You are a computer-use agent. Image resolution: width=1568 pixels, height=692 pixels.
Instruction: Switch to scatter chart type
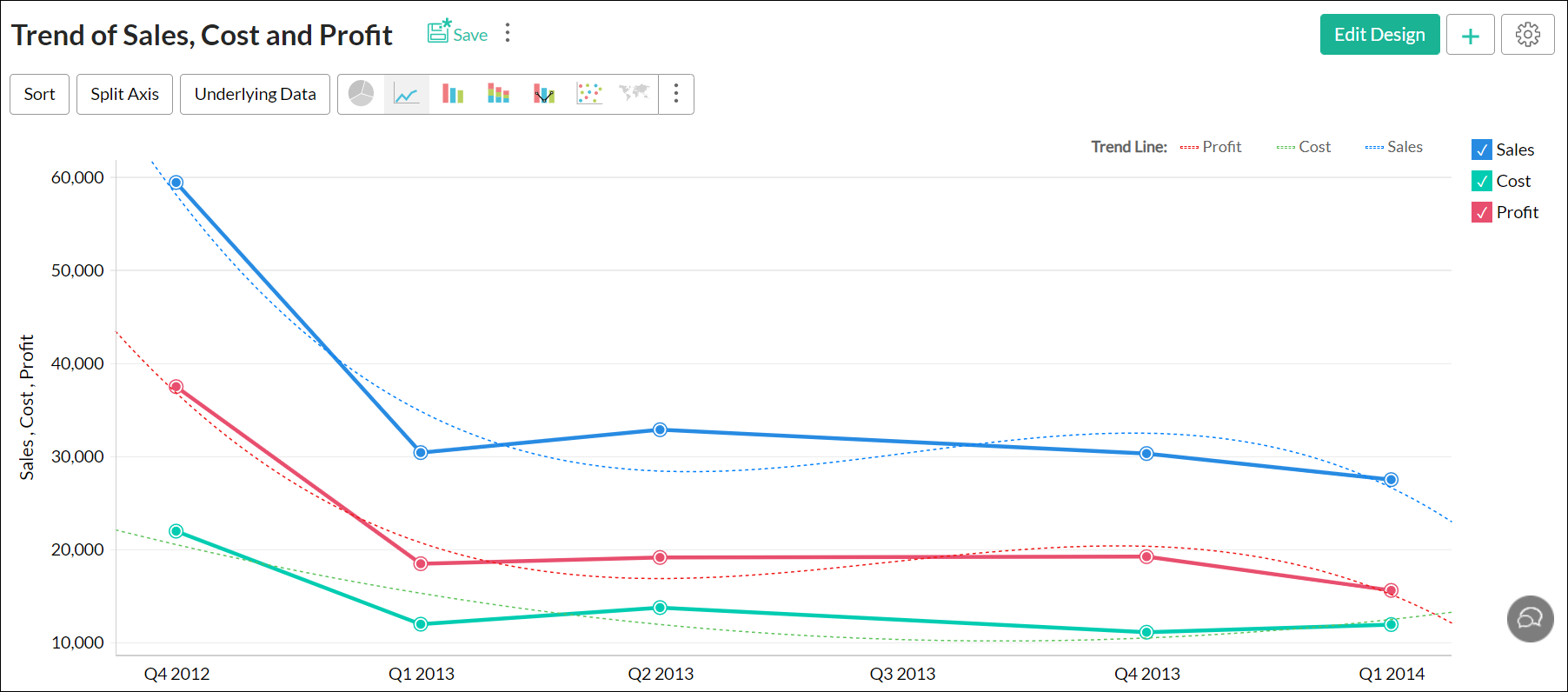pyautogui.click(x=589, y=94)
